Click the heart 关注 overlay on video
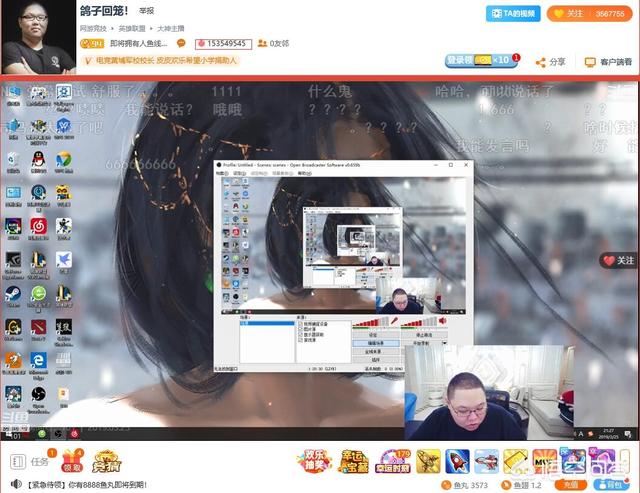Image resolution: width=640 pixels, height=493 pixels. (618, 260)
